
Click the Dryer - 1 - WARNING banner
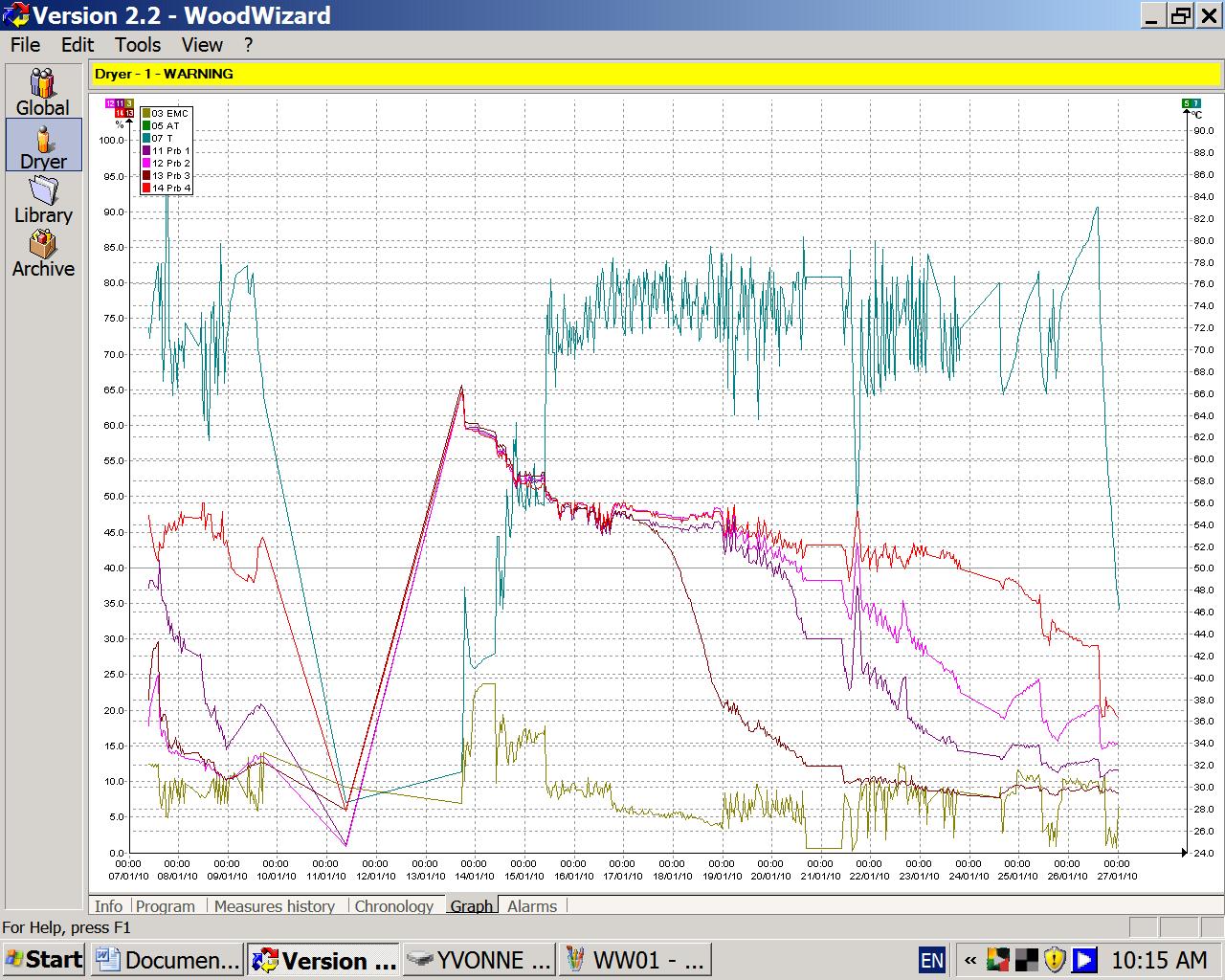tap(656, 74)
